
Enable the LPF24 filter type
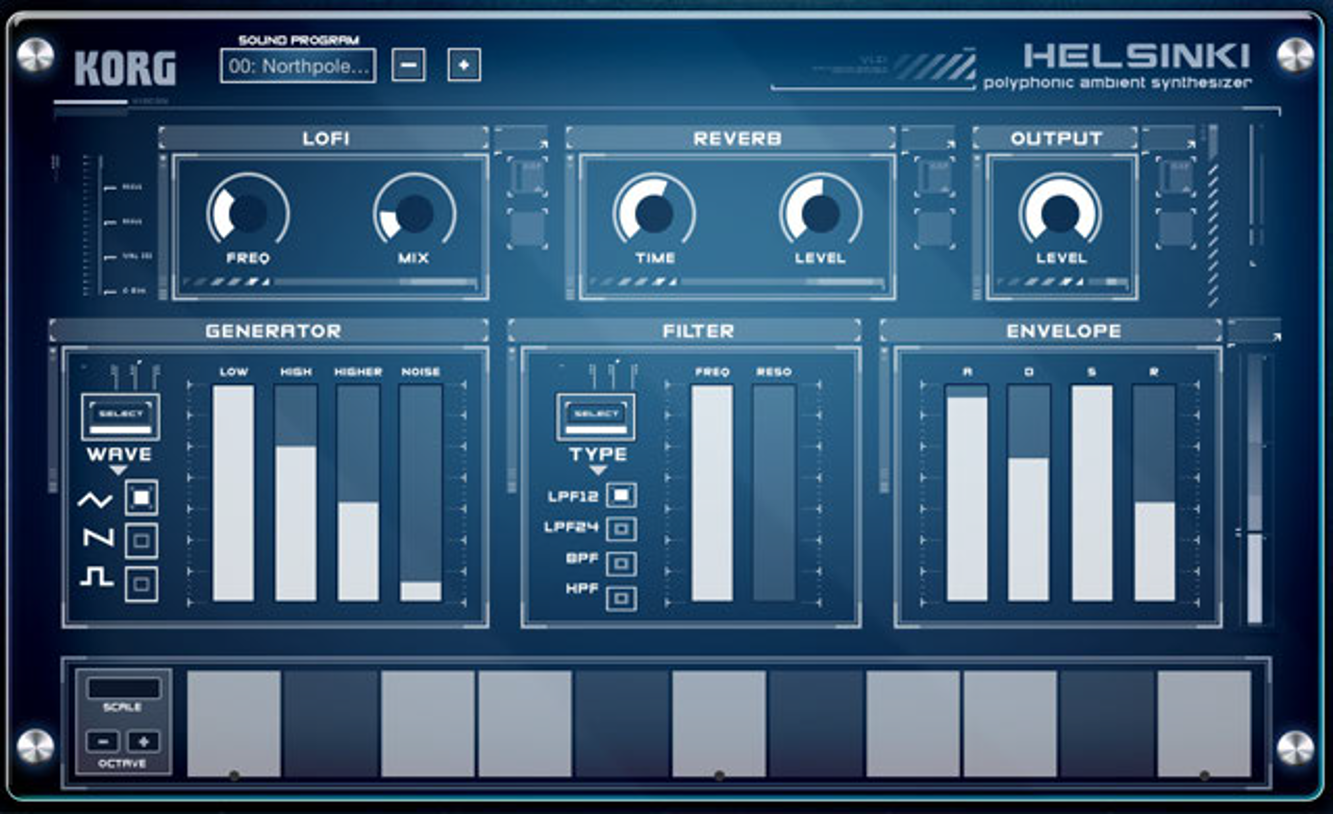tap(621, 529)
